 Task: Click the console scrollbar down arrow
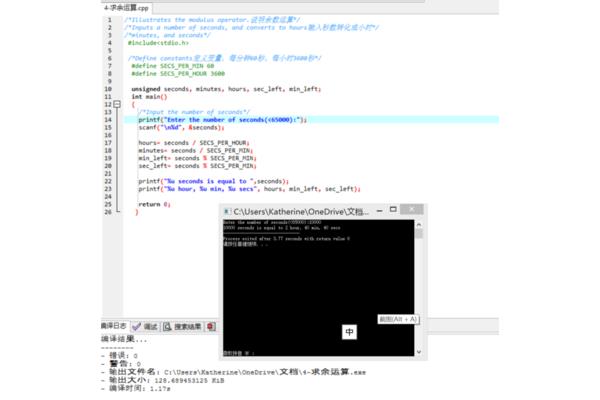click(x=419, y=352)
